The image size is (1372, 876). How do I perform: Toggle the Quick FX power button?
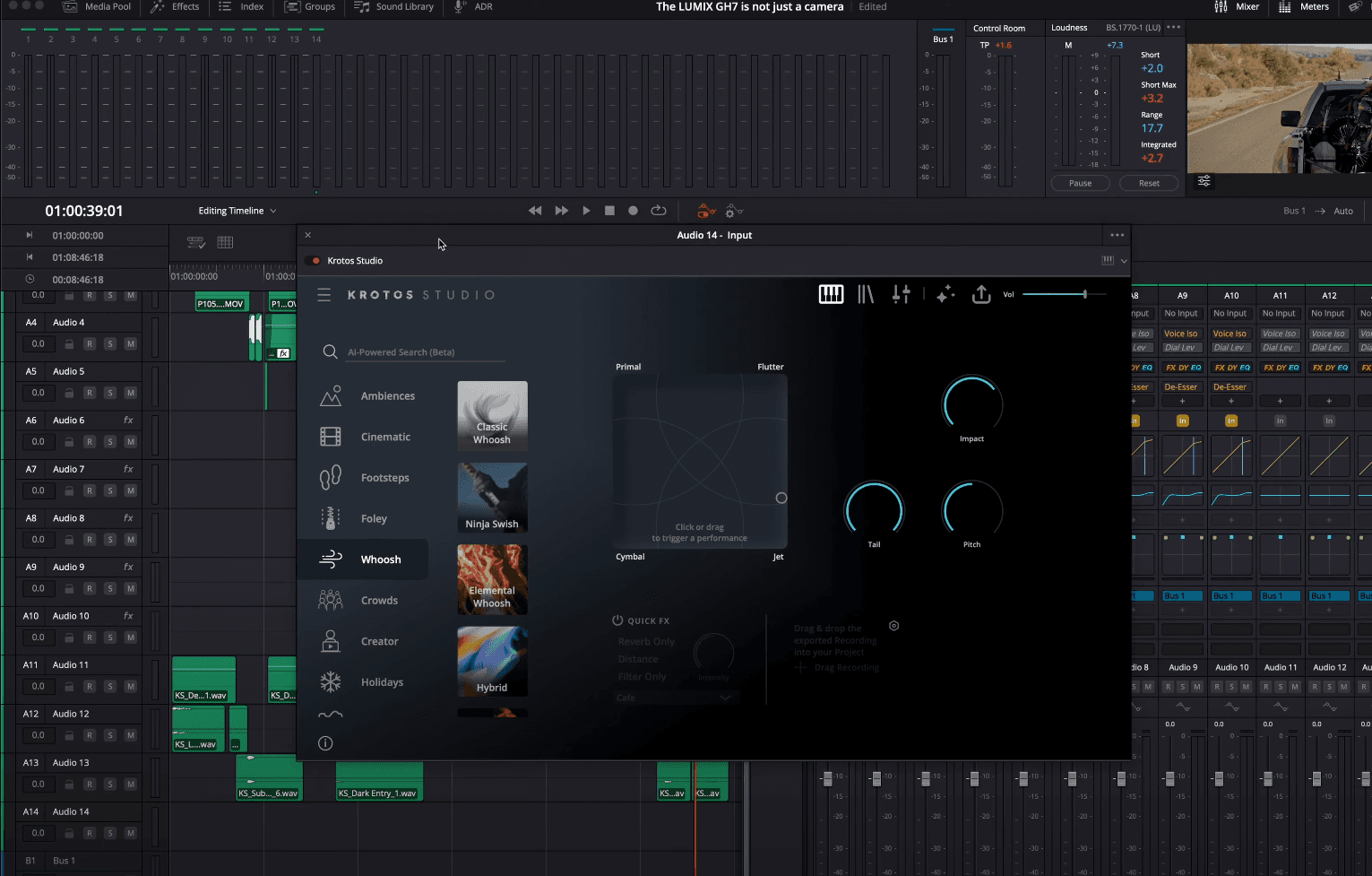click(617, 620)
